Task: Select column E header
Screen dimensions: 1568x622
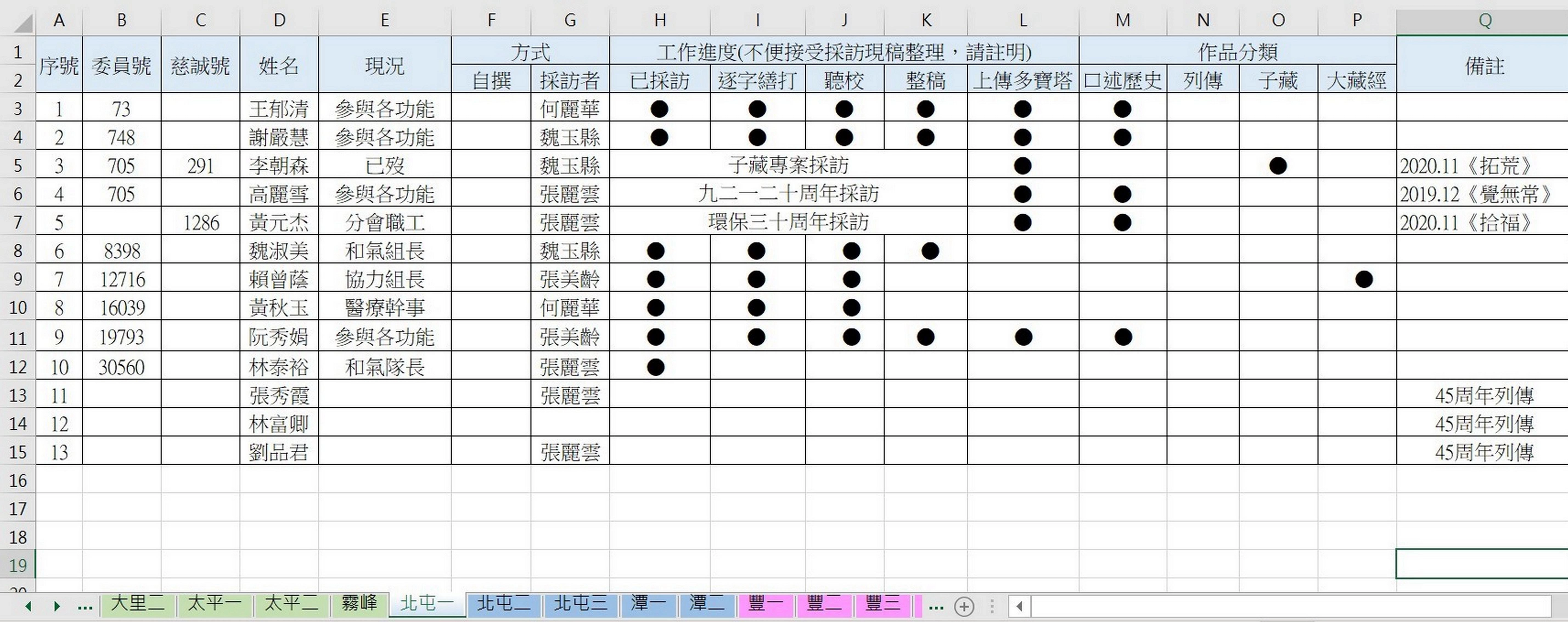Action: click(385, 21)
